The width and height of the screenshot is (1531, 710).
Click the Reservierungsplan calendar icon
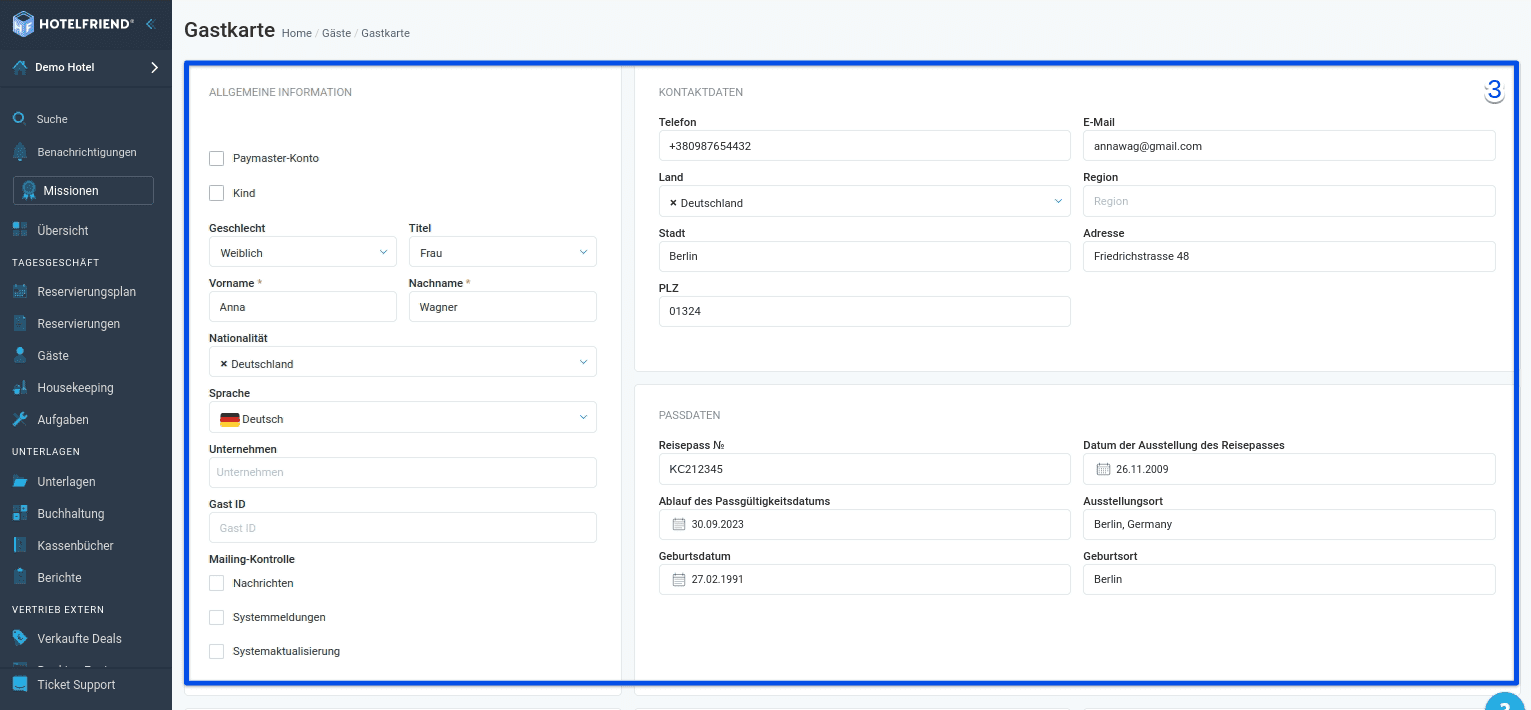point(20,292)
